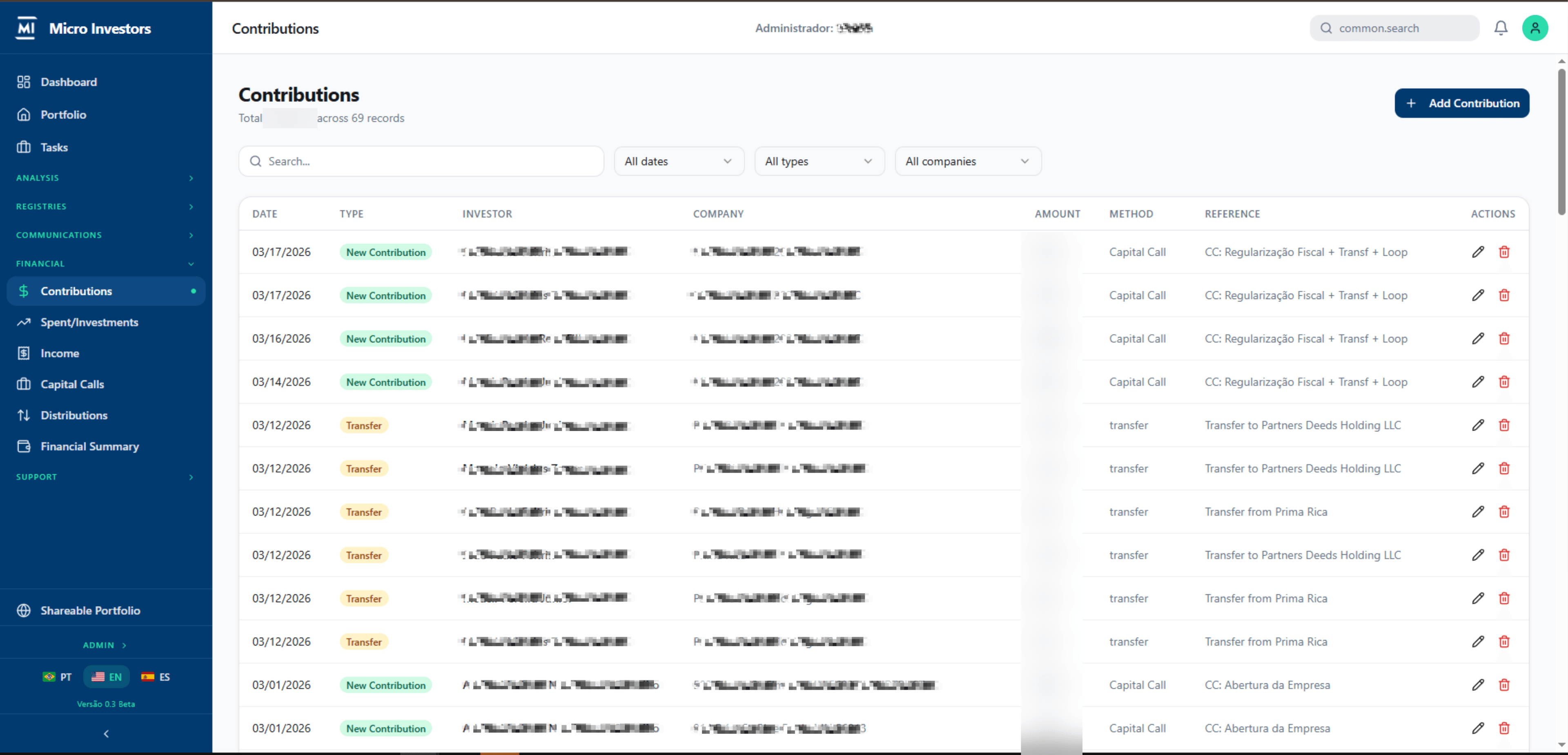Click the METHOD column header

(x=1131, y=214)
